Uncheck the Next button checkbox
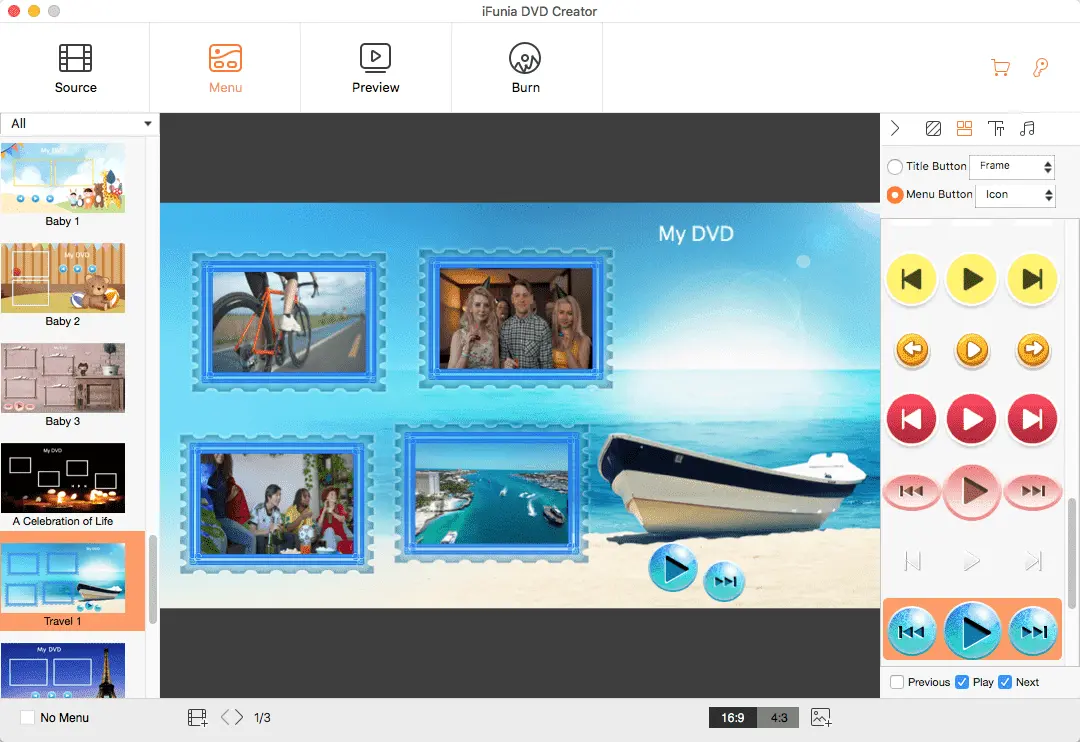The width and height of the screenshot is (1080, 742). [1005, 682]
